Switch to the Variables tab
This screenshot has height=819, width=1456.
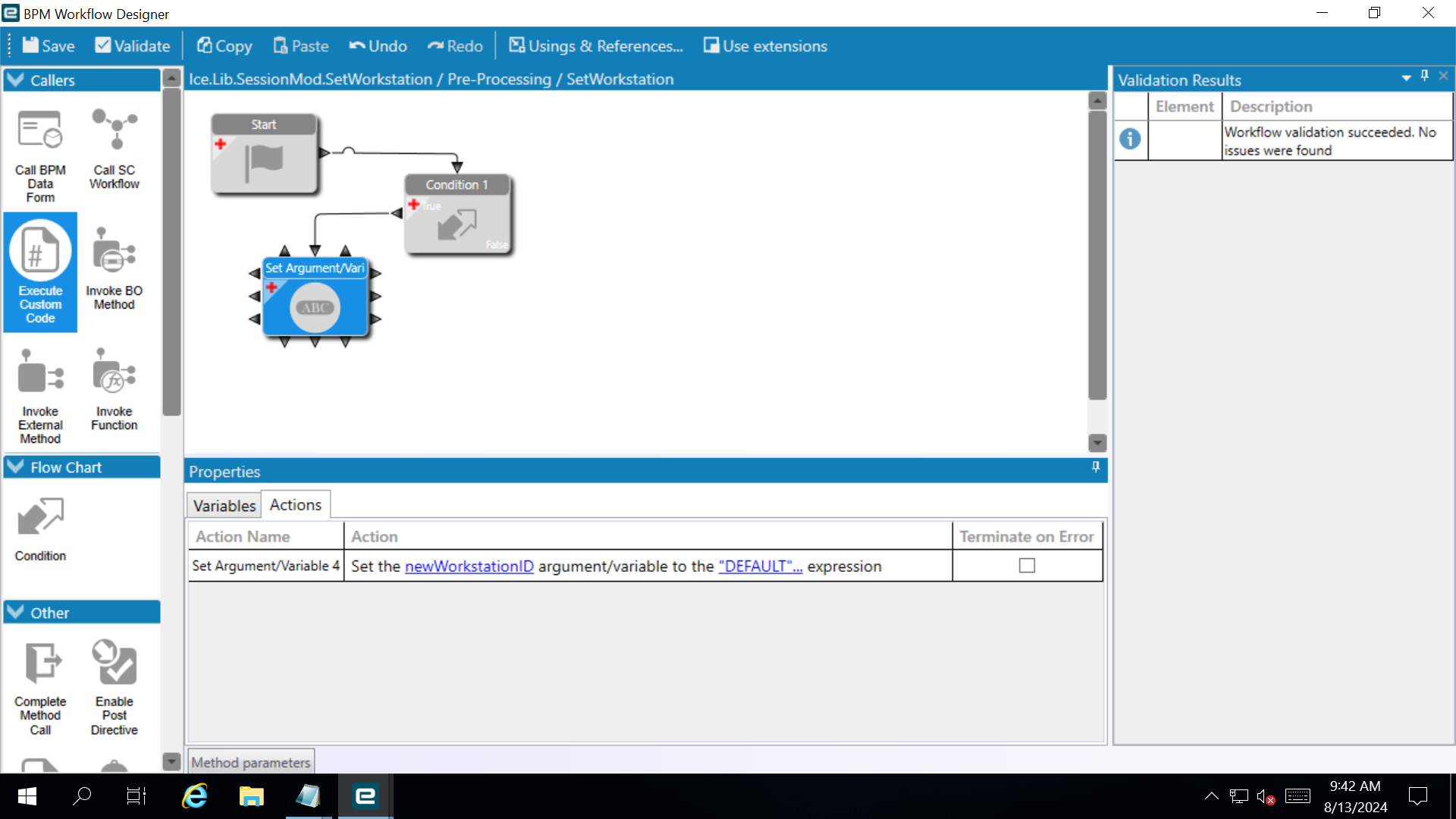pos(224,505)
